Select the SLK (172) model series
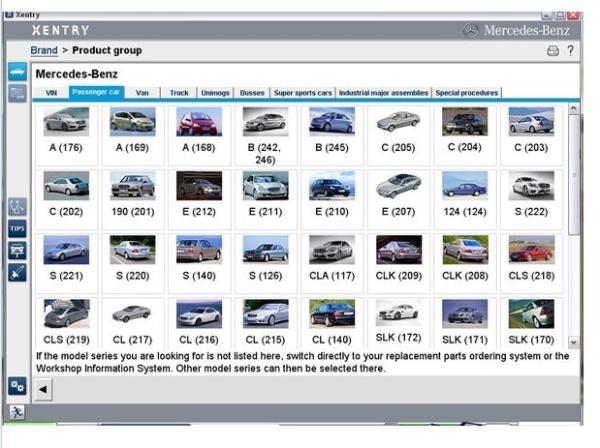Screen dimensions: 600x448 [x=398, y=323]
